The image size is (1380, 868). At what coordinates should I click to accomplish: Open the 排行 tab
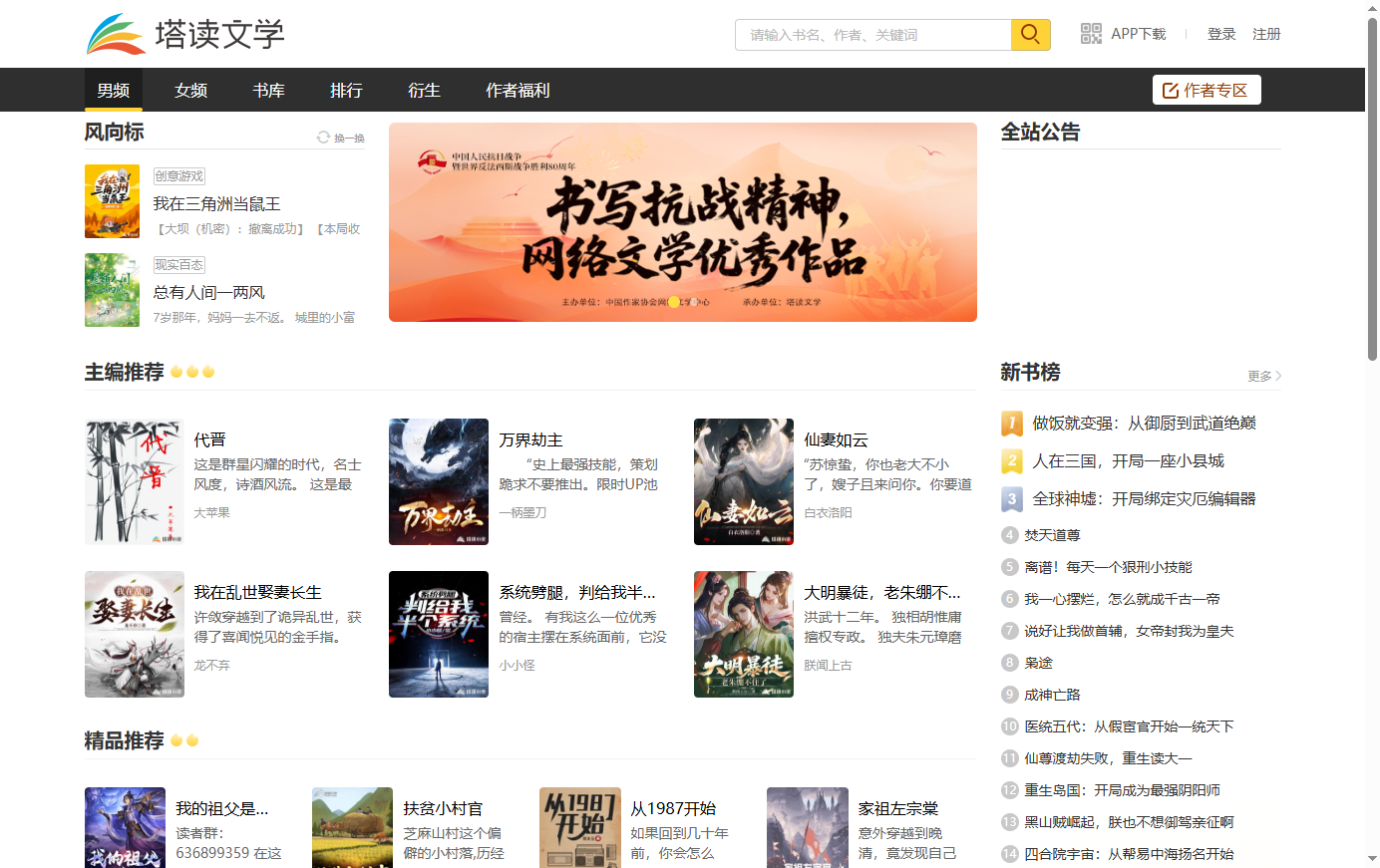tap(347, 90)
